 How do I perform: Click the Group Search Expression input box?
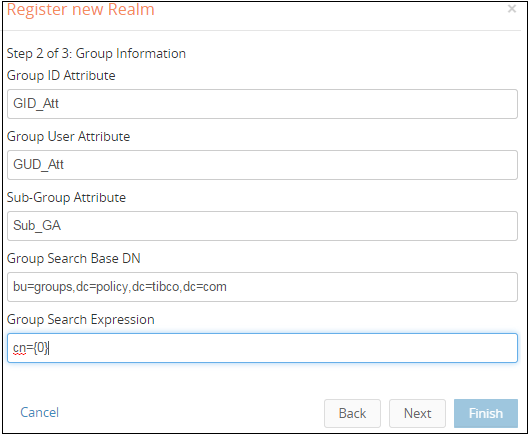262,348
